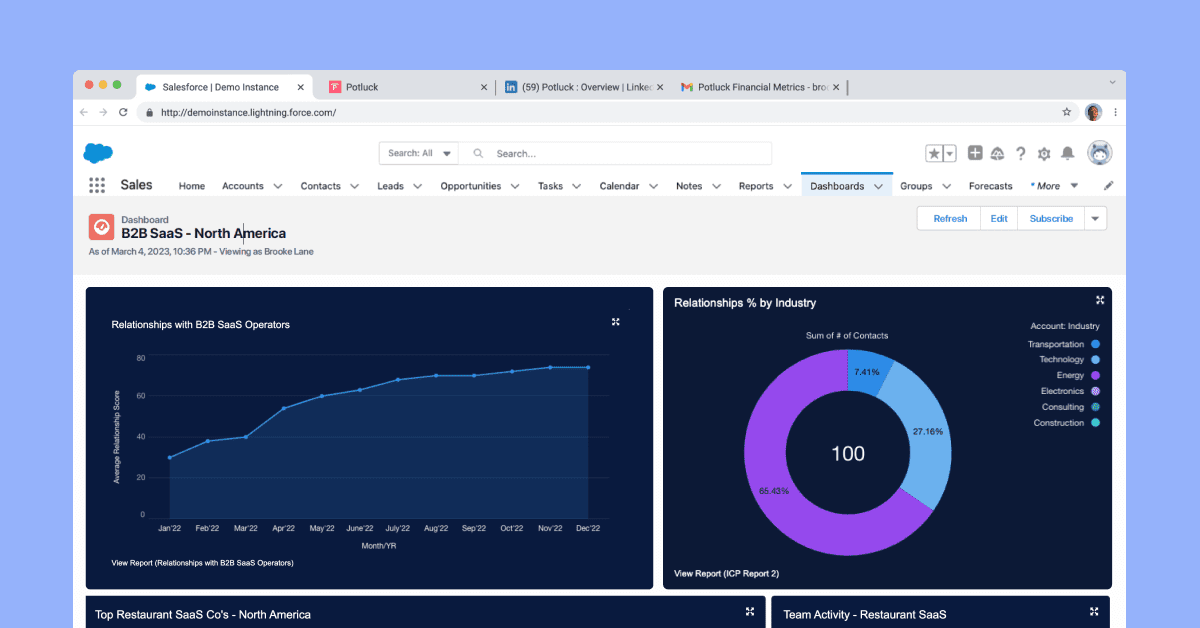Expand the Top Restaurant SaaS Co's widget

pyautogui.click(x=750, y=611)
